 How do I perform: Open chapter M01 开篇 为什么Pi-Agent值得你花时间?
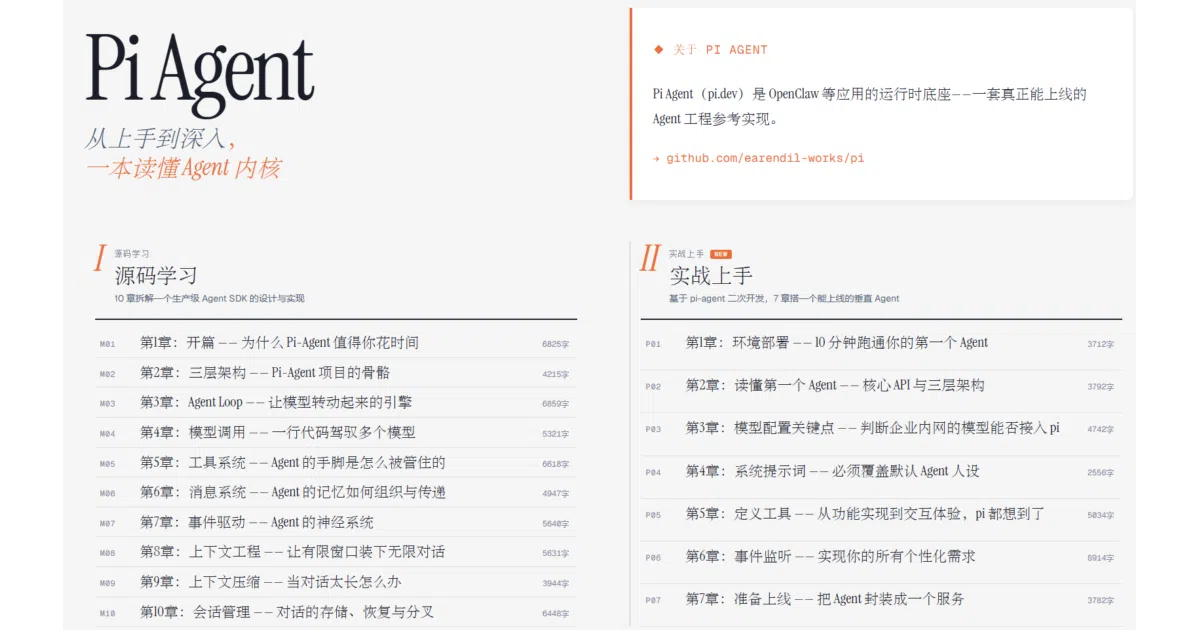(336, 343)
